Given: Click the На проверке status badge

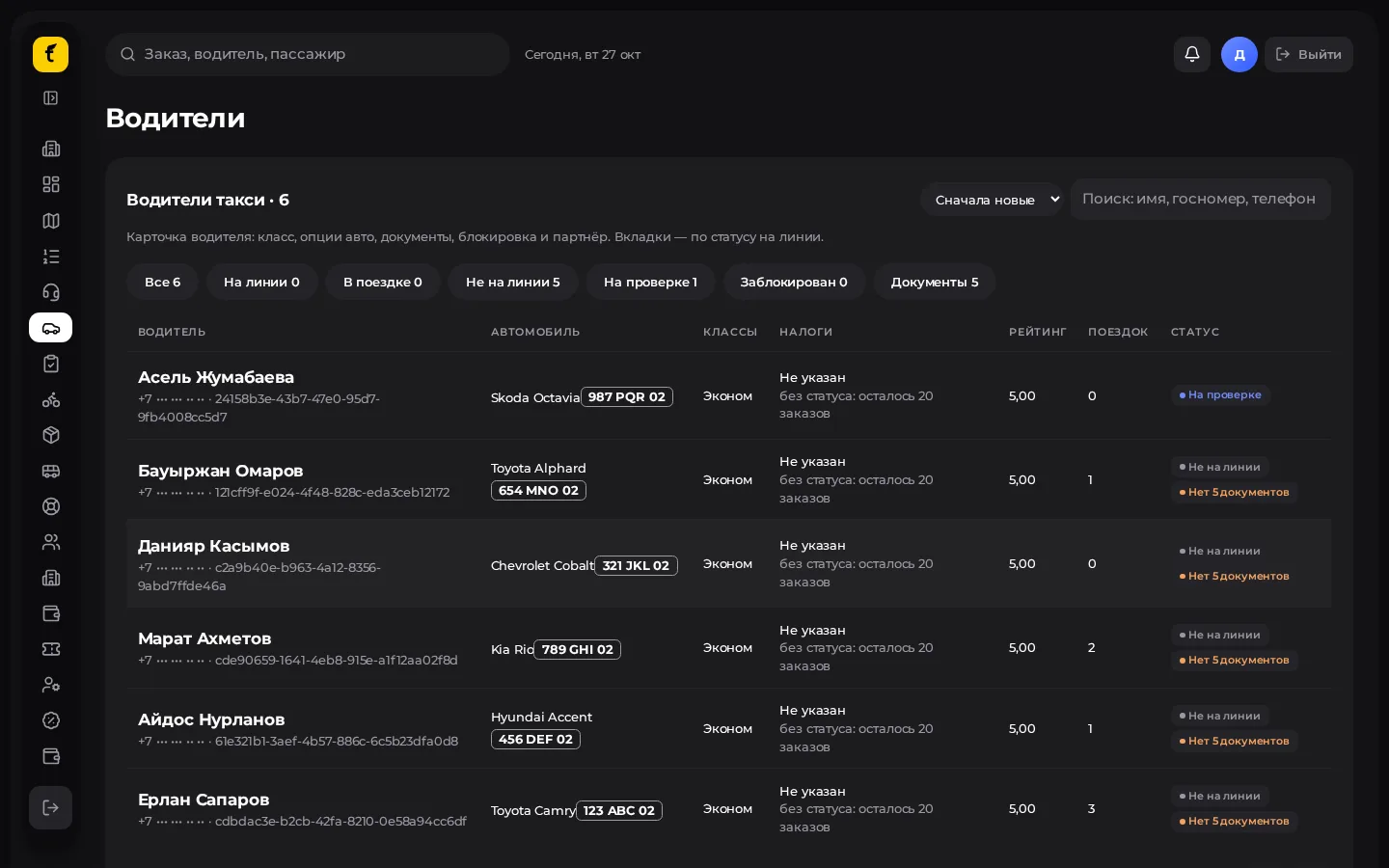Looking at the screenshot, I should tap(1220, 394).
